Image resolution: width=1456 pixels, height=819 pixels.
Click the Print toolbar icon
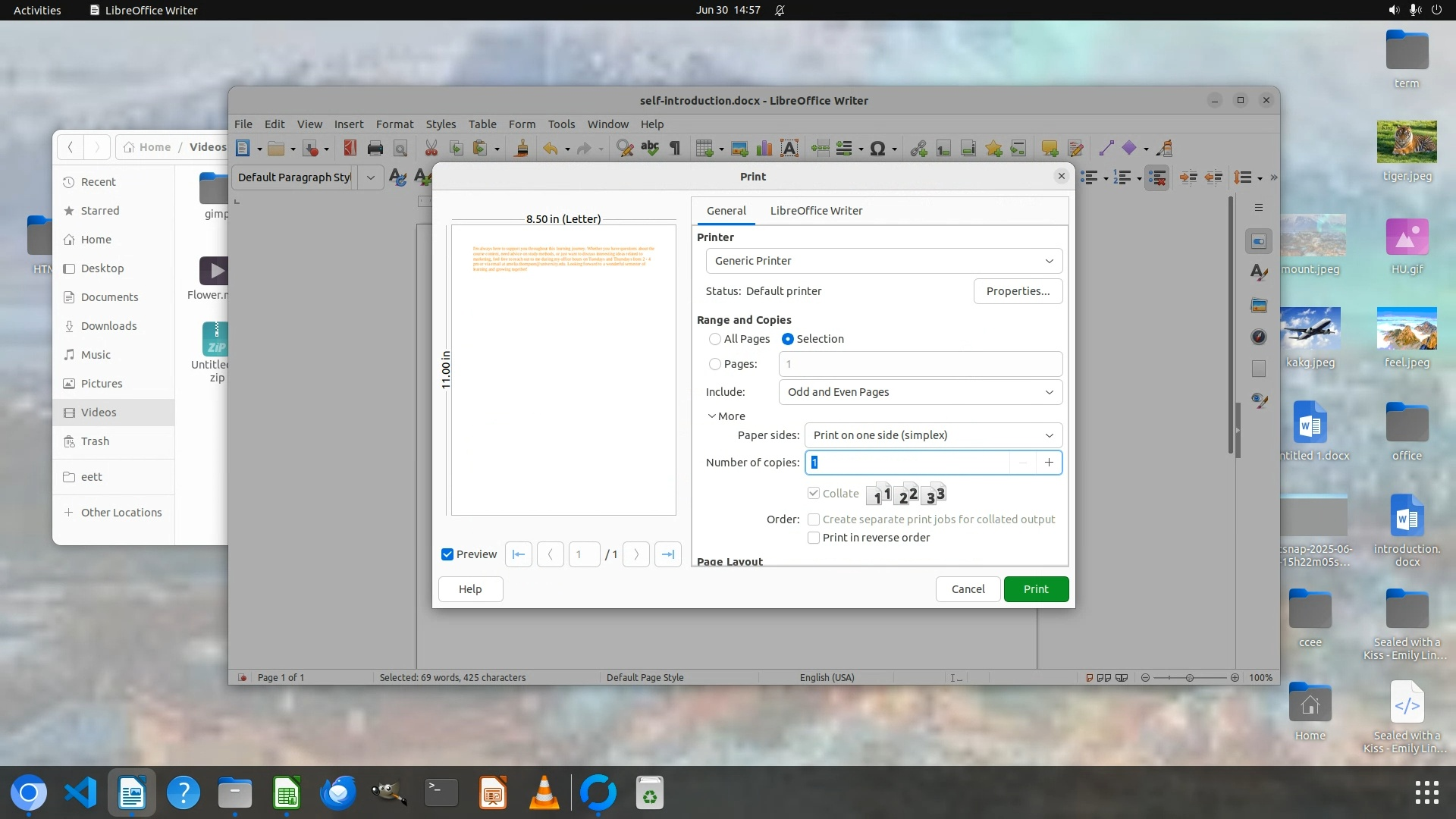[375, 149]
